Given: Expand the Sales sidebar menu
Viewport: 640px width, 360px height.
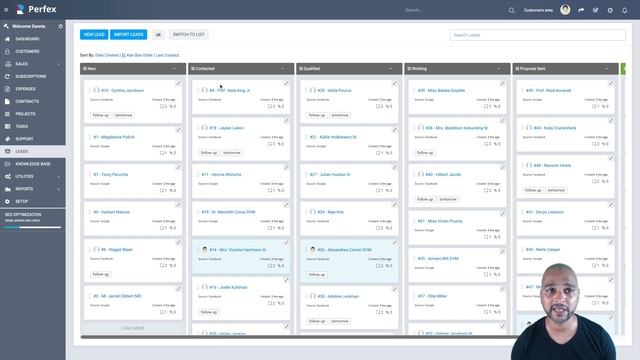Looking at the screenshot, I should click(x=33, y=64).
